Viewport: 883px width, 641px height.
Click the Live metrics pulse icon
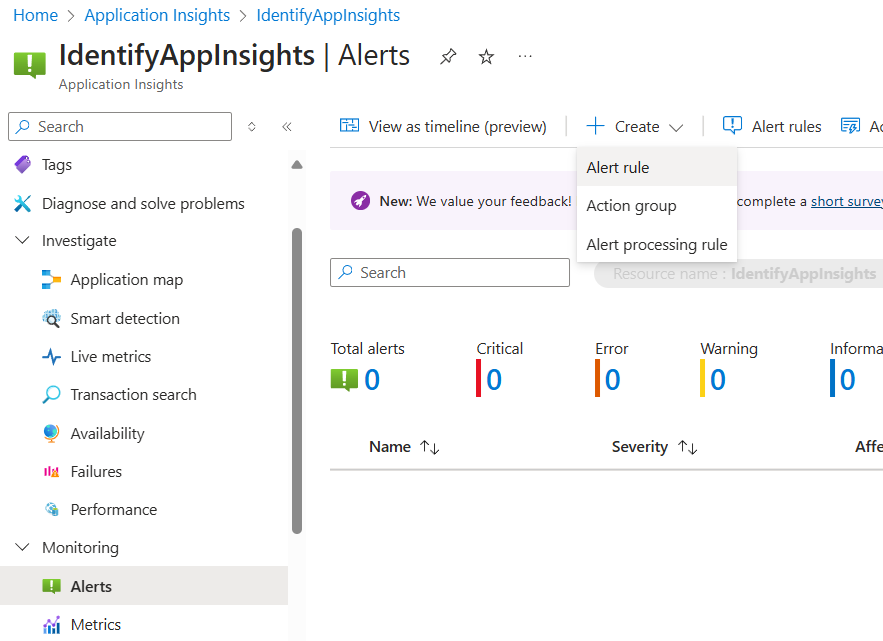coord(51,357)
